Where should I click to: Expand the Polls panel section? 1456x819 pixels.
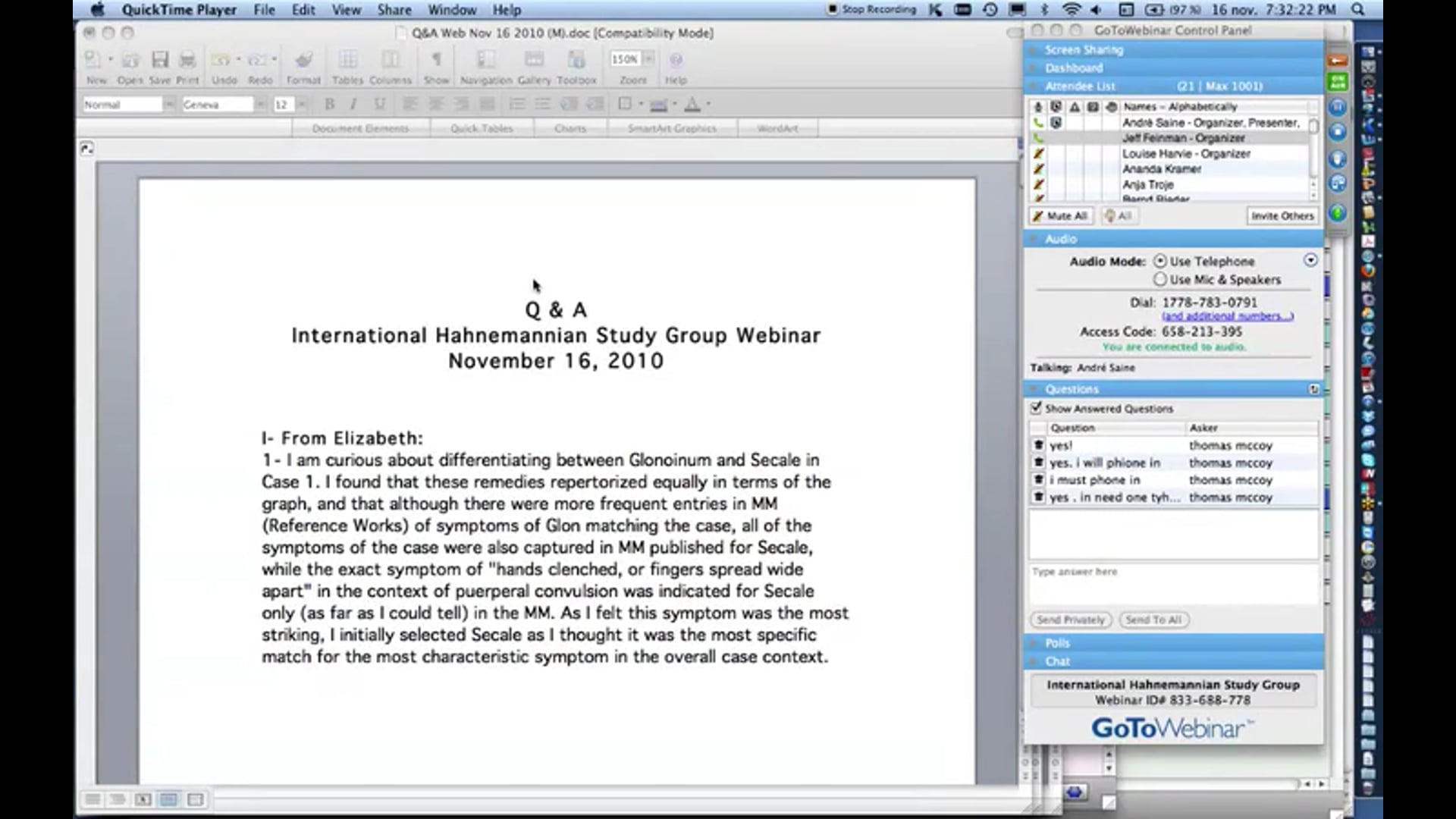click(1057, 642)
